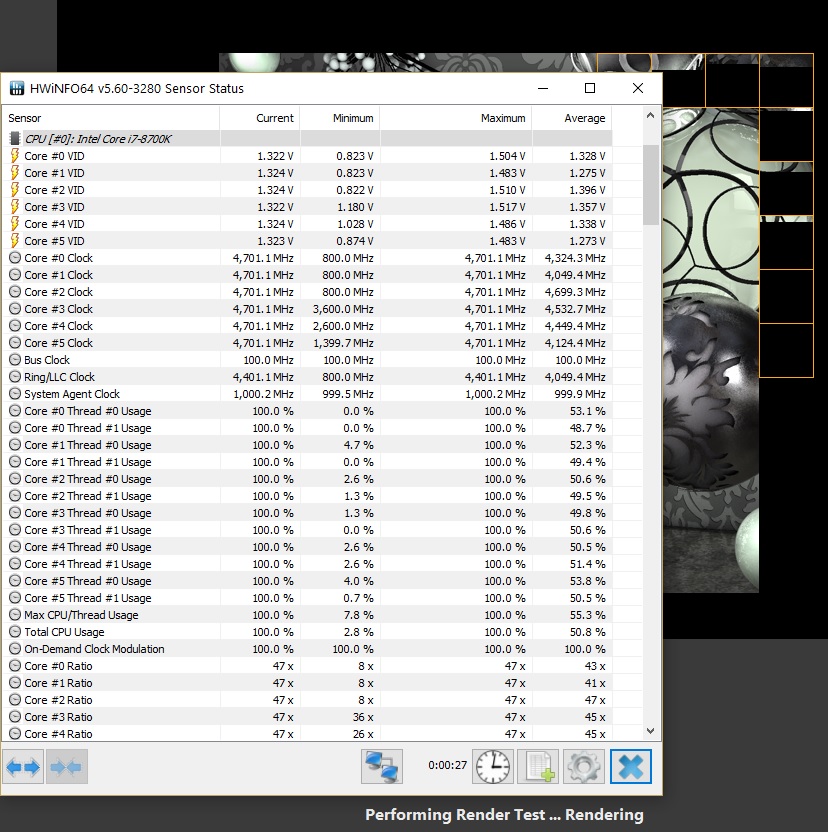The image size is (828, 832).
Task: Select Core #3 Thread #0 Usage row
Action: [x=307, y=513]
